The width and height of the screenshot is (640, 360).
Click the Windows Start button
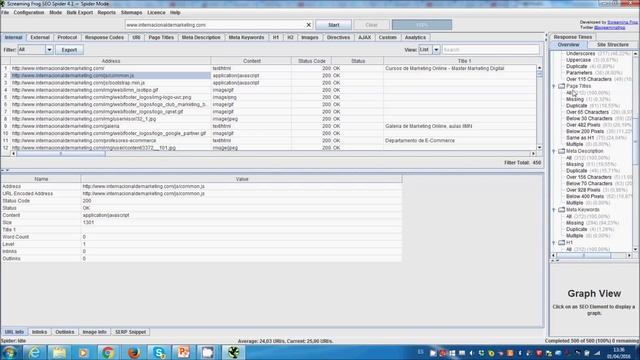(x=10, y=352)
